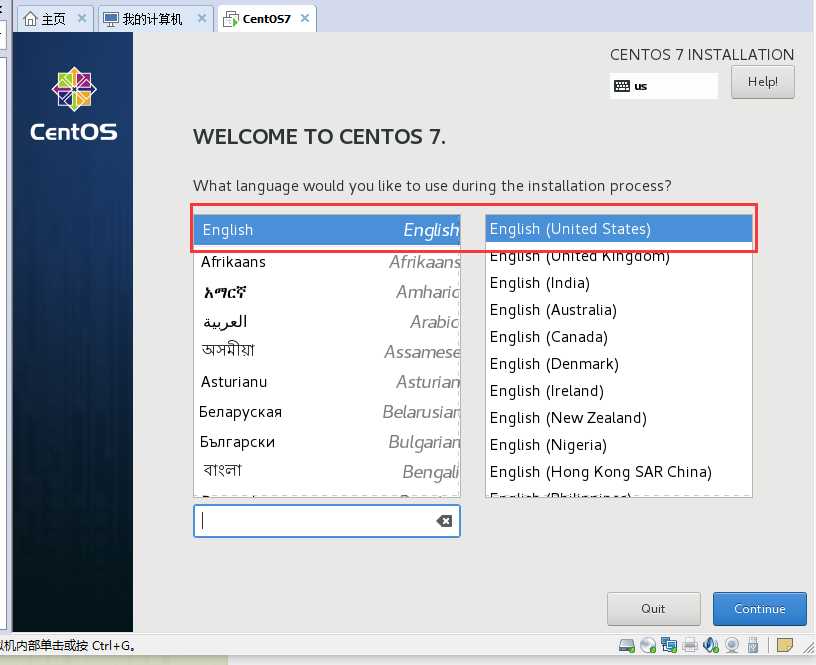
Task: Clear the language search field with backspace icon
Action: [x=444, y=521]
